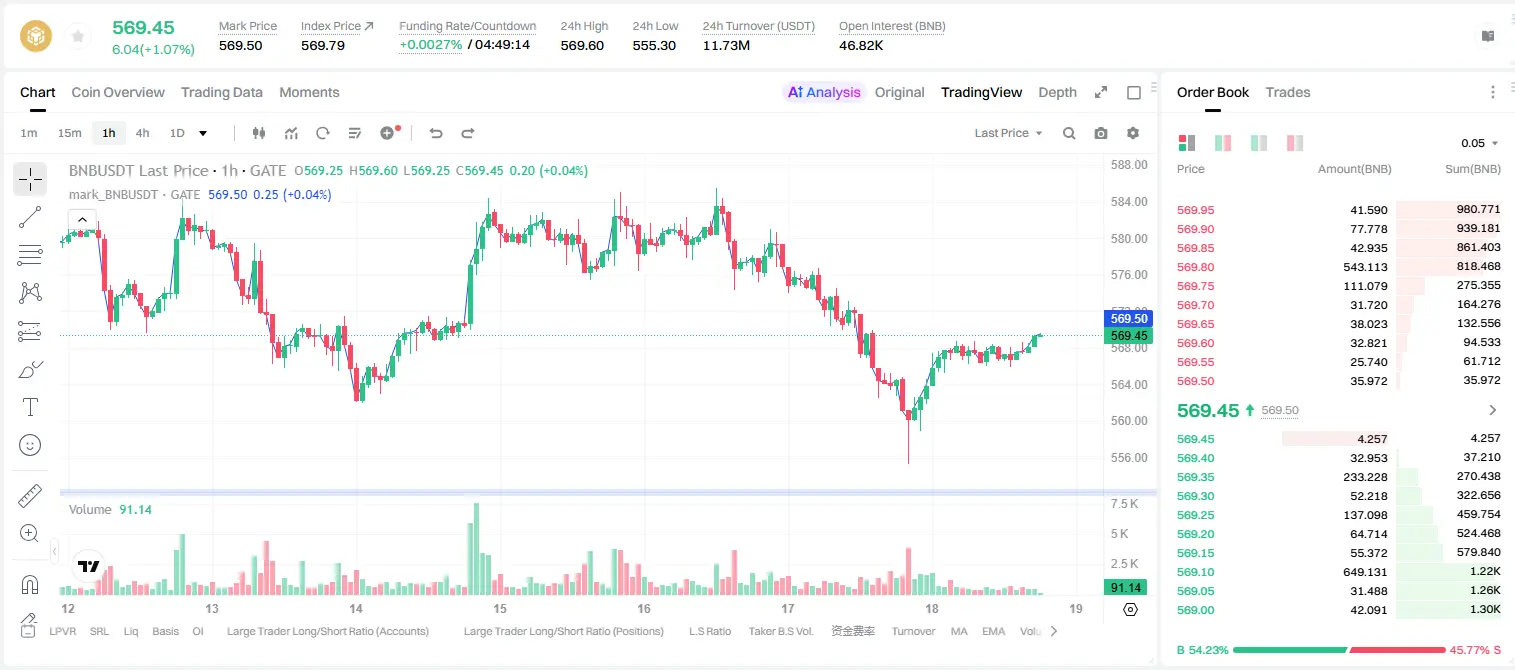Open the Coin Overview tab
Screen dimensions: 1515x670
[x=118, y=92]
